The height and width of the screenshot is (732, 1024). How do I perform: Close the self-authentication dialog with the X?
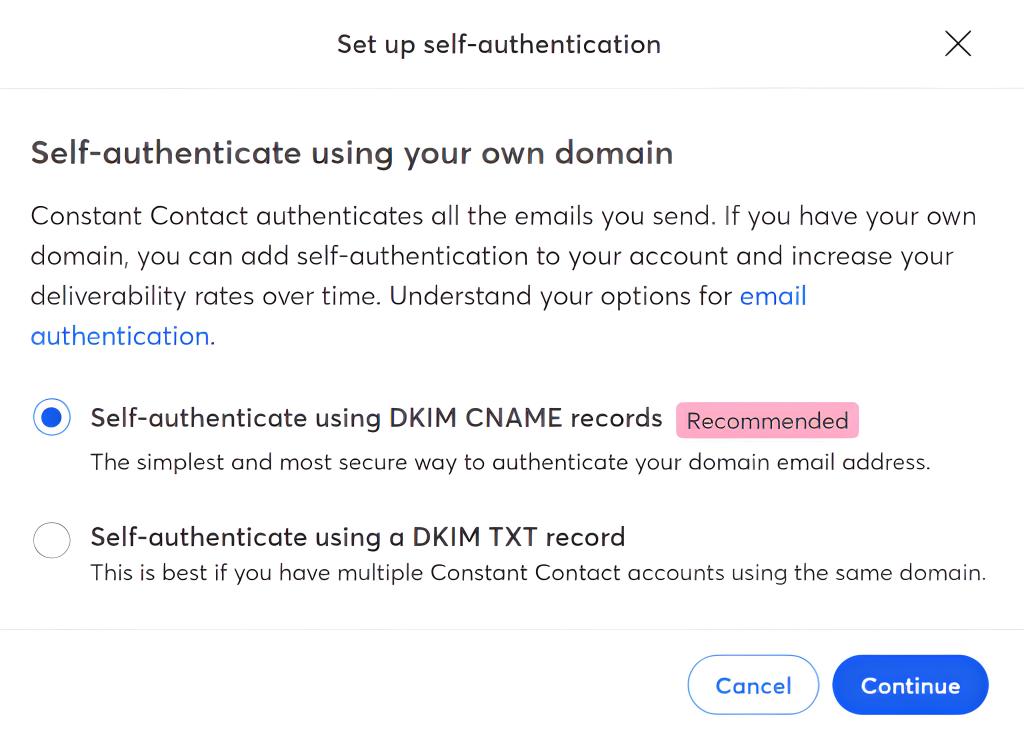tap(957, 44)
